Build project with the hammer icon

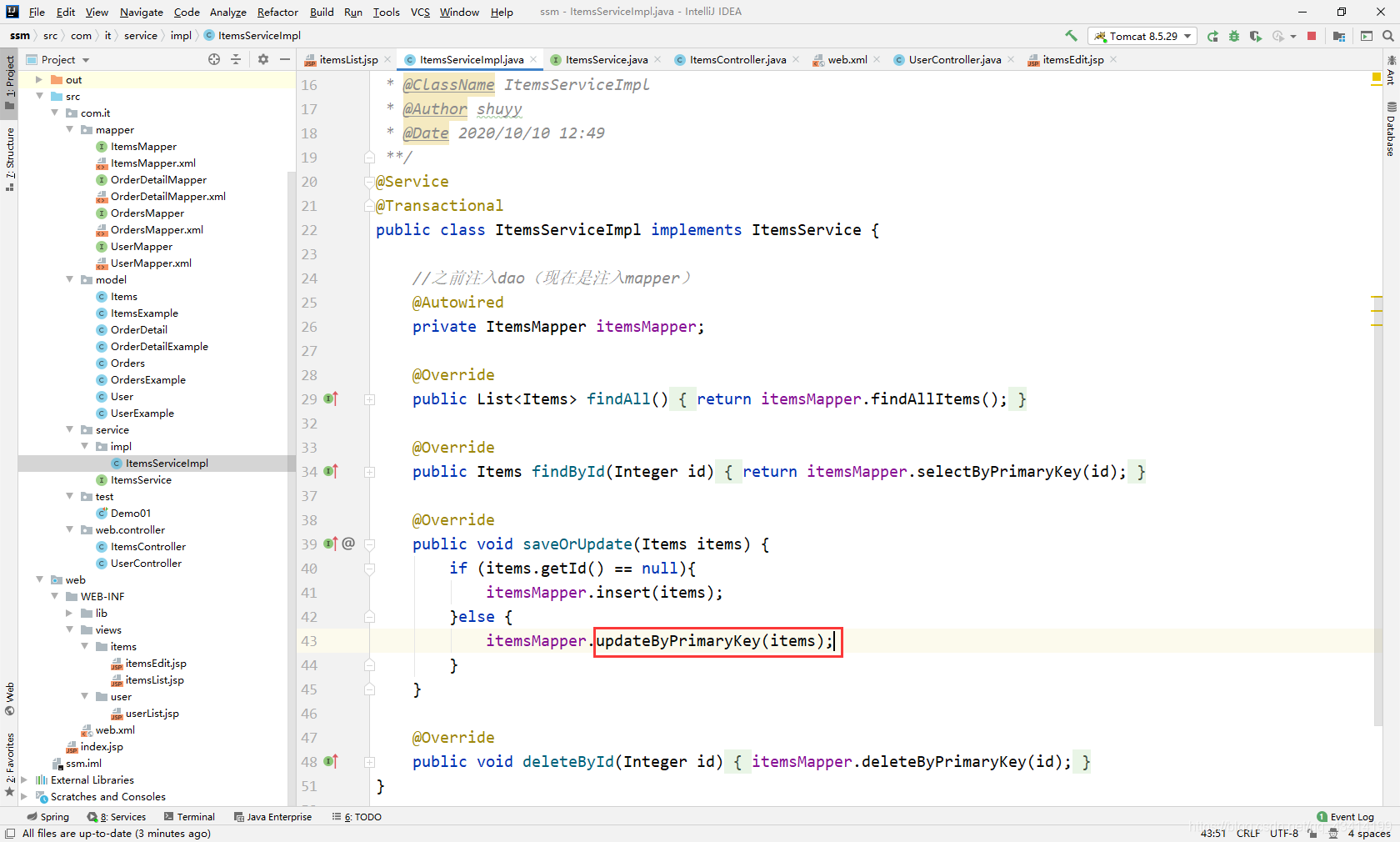tap(1071, 36)
